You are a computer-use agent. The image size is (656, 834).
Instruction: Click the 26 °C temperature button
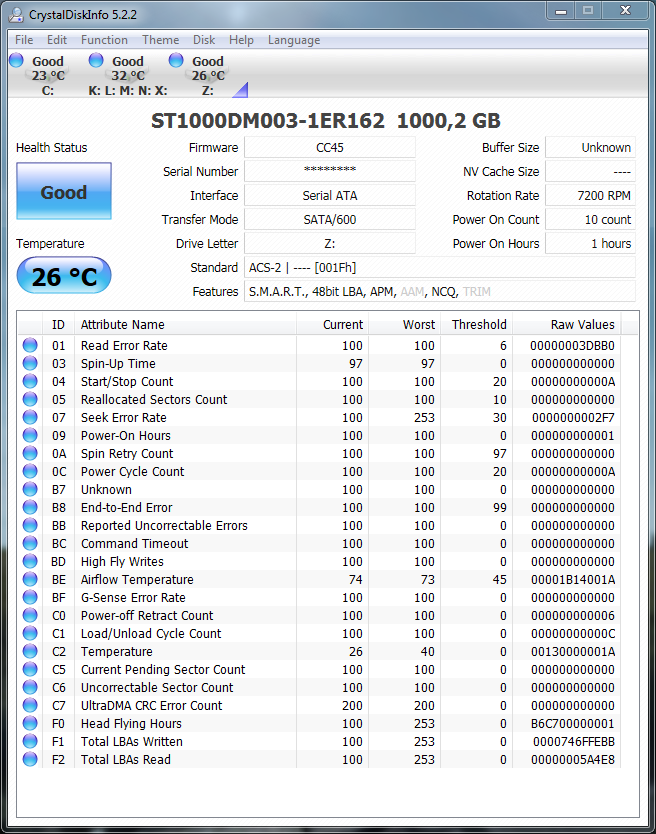tap(64, 276)
